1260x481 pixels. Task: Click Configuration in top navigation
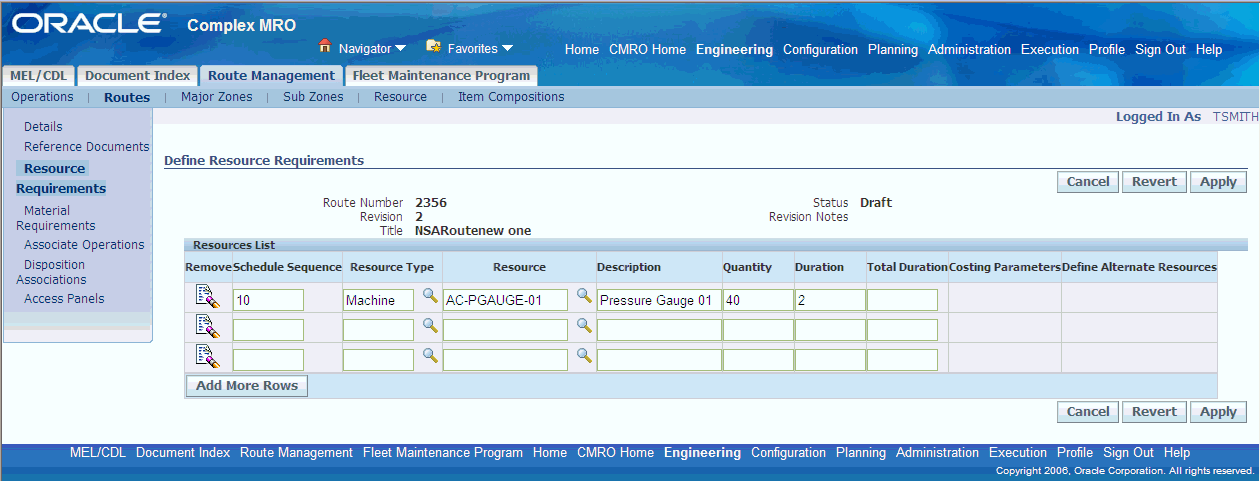pyautogui.click(x=820, y=50)
